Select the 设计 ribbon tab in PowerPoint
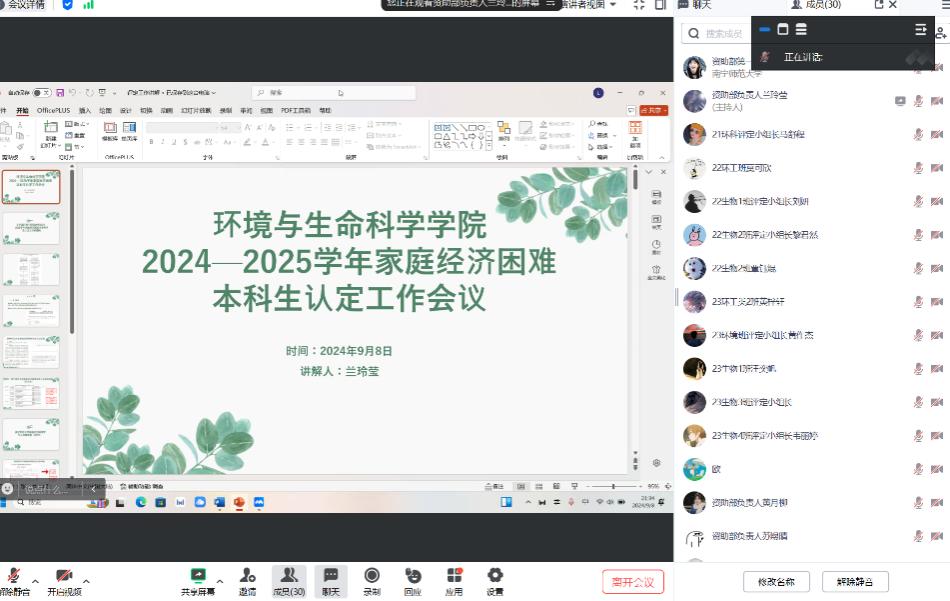950x601 pixels. tap(126, 110)
